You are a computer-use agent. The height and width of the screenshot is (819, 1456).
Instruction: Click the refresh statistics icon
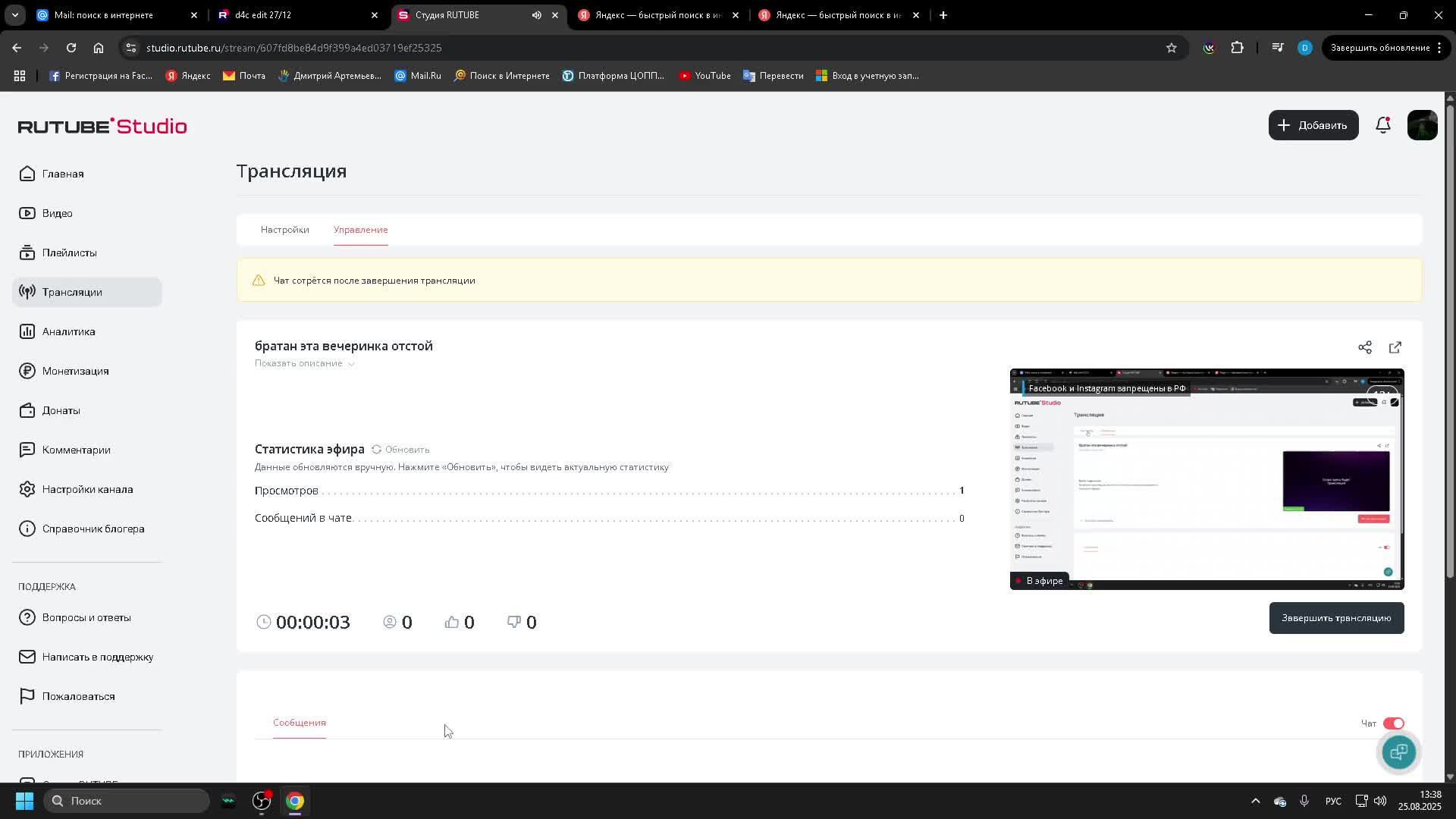pyautogui.click(x=377, y=450)
